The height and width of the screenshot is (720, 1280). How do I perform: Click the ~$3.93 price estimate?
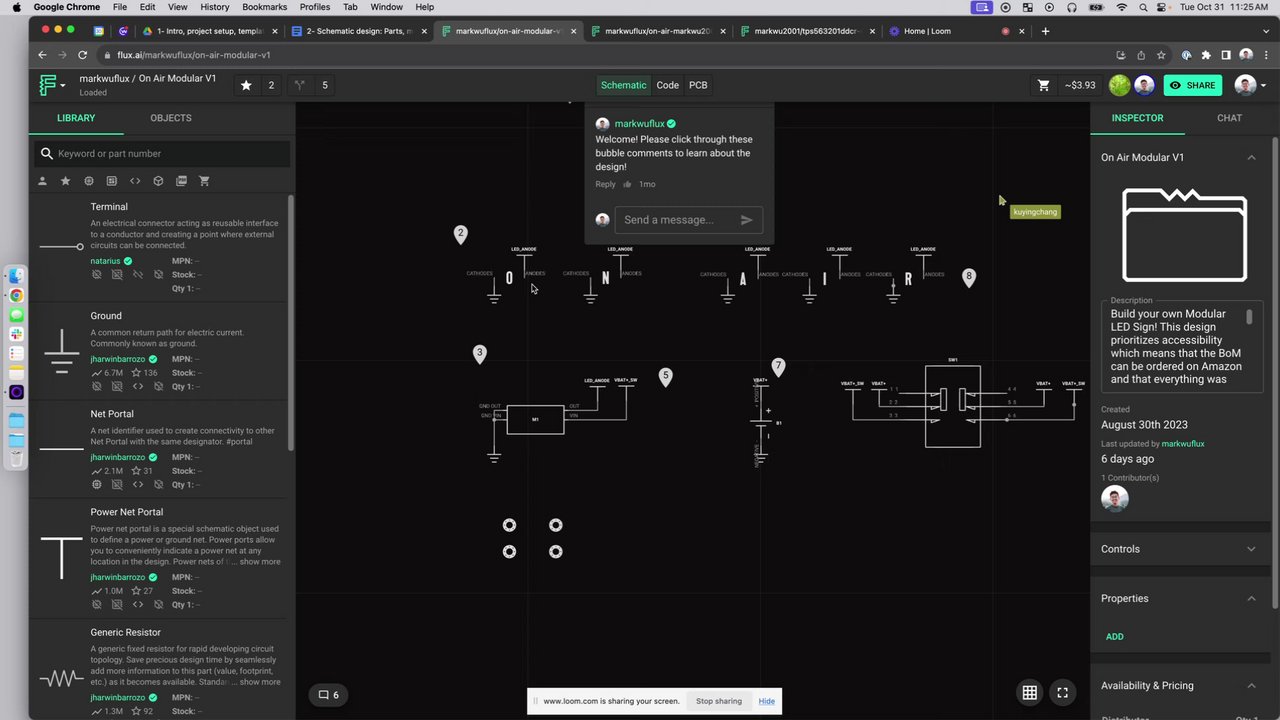[1080, 85]
